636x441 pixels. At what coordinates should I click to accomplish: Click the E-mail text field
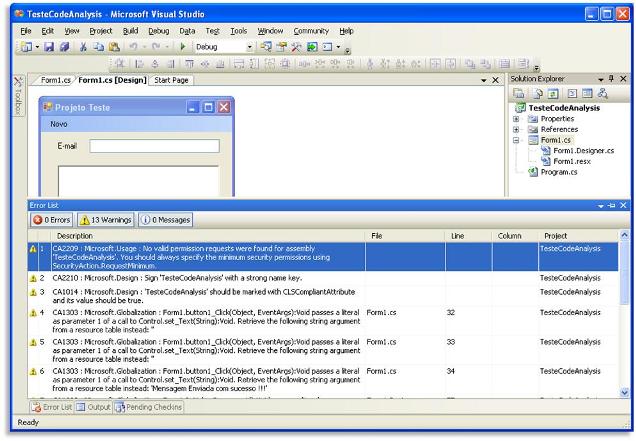(154, 146)
